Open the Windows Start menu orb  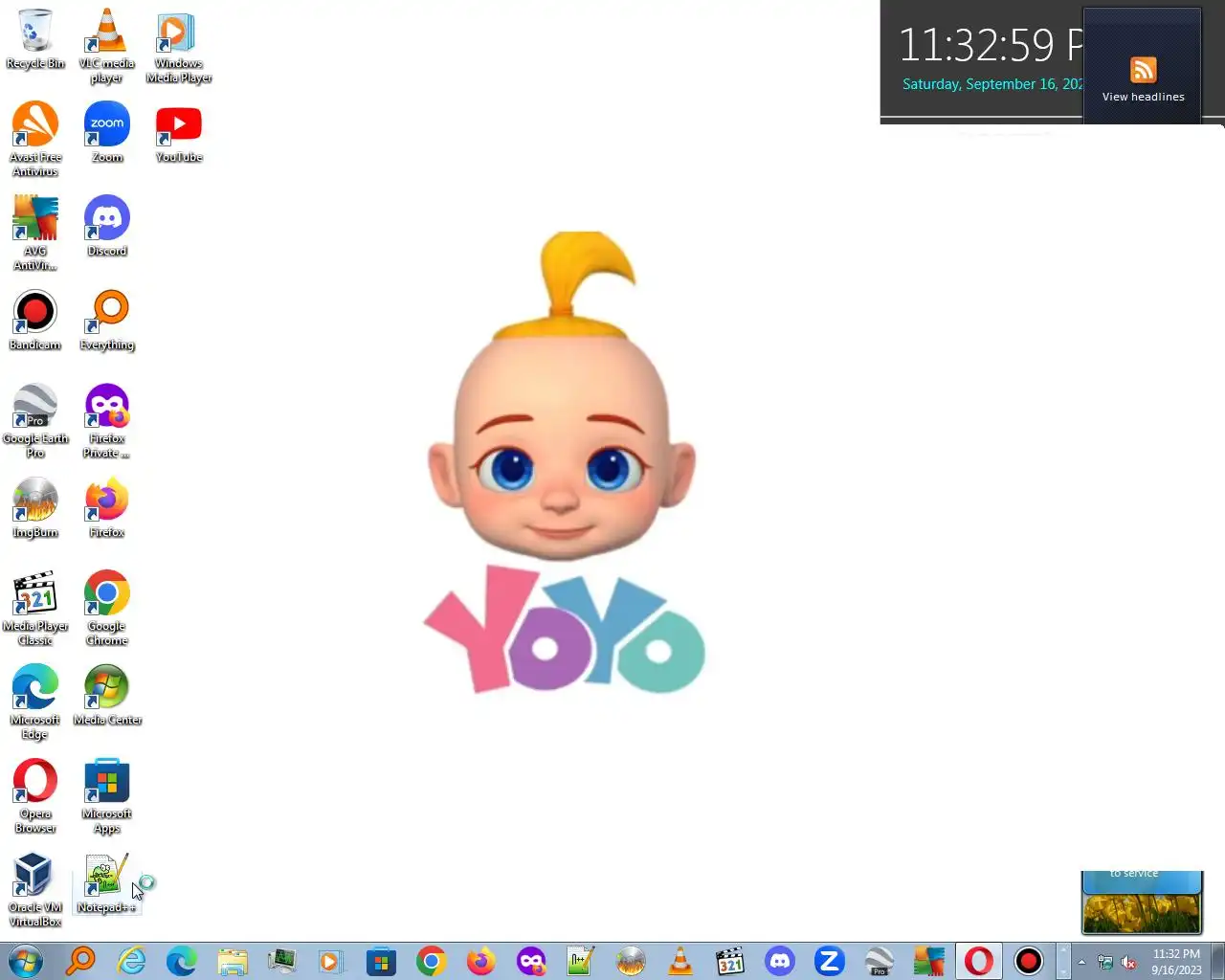point(26,961)
